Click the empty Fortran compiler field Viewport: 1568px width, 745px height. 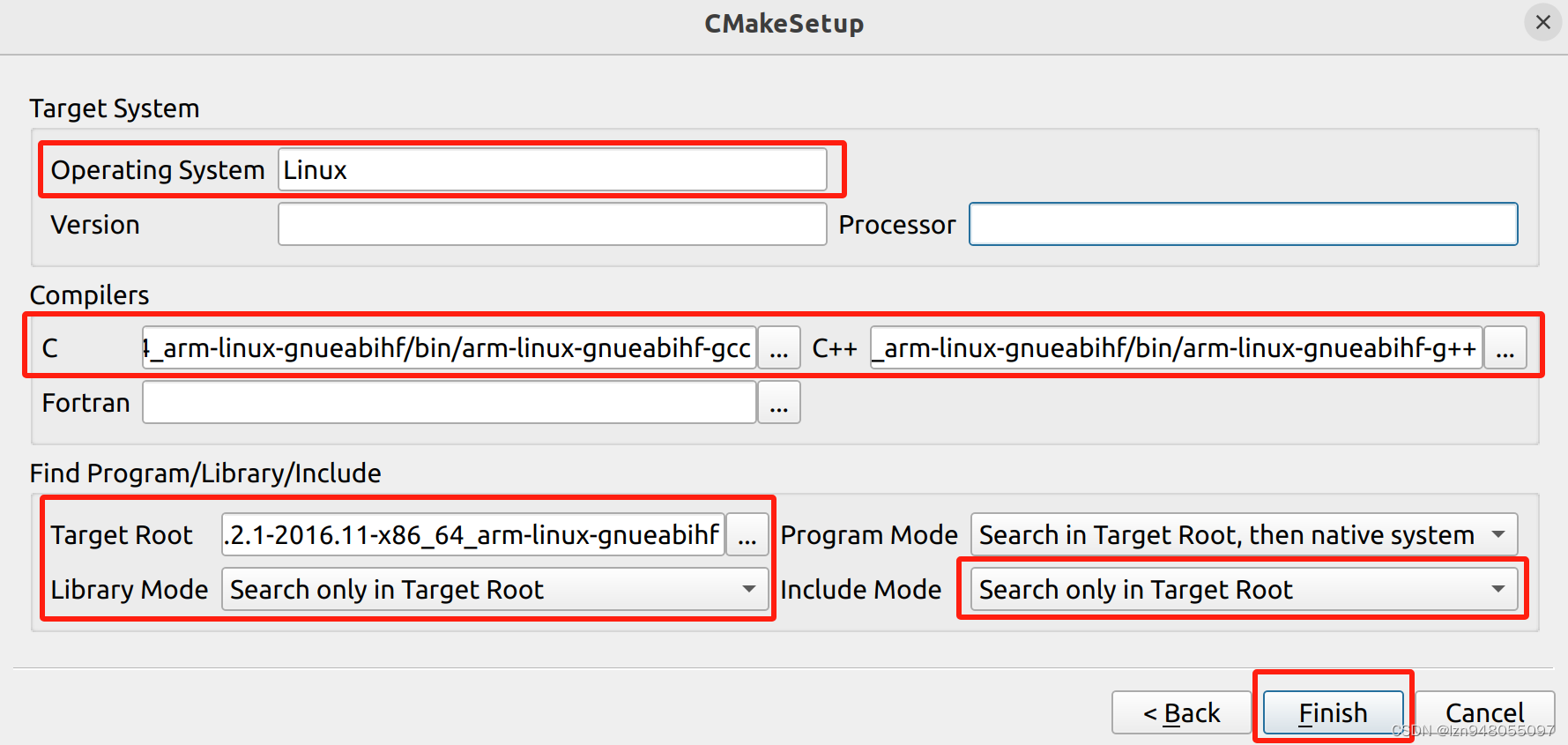449,402
